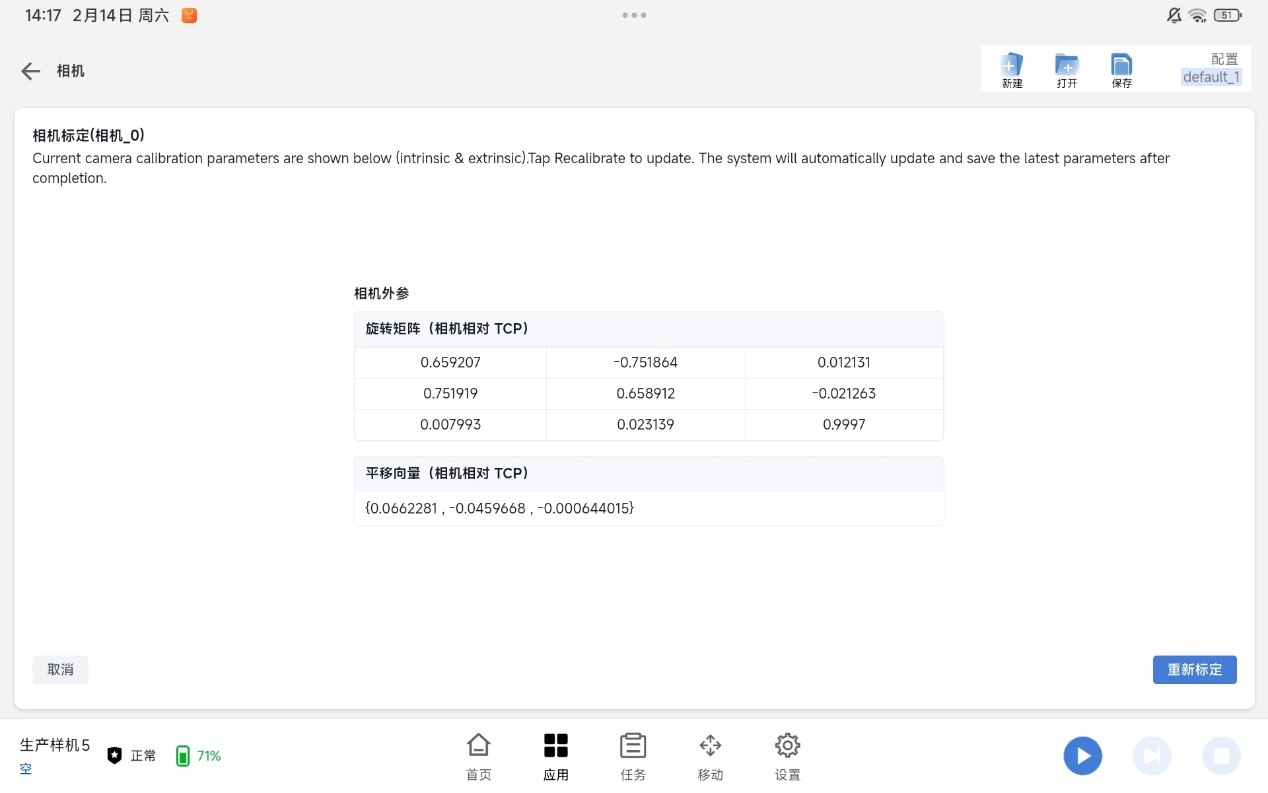Select the default_1 configuration name
The image size is (1268, 793).
pos(1210,77)
